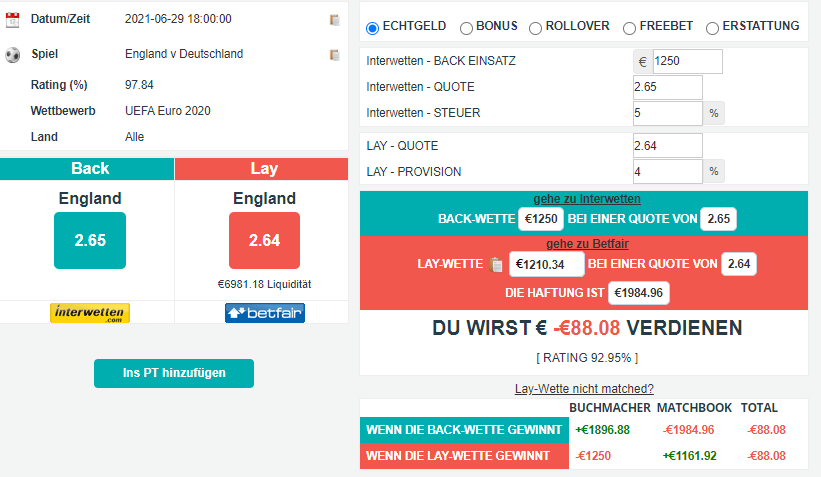
Task: Click the teal 2.65 back odds box
Action: [x=90, y=240]
